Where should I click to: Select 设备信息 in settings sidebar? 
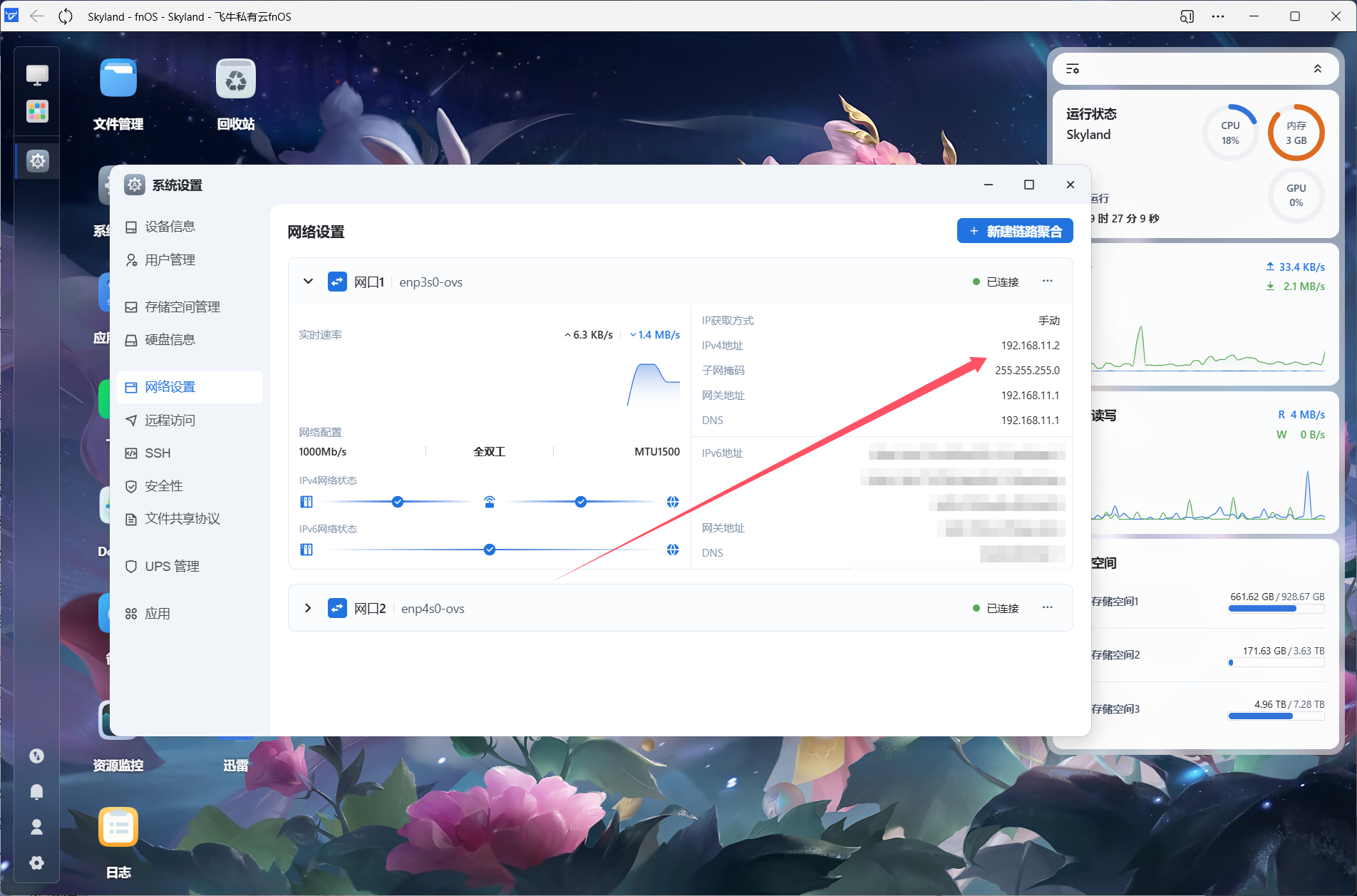170,227
